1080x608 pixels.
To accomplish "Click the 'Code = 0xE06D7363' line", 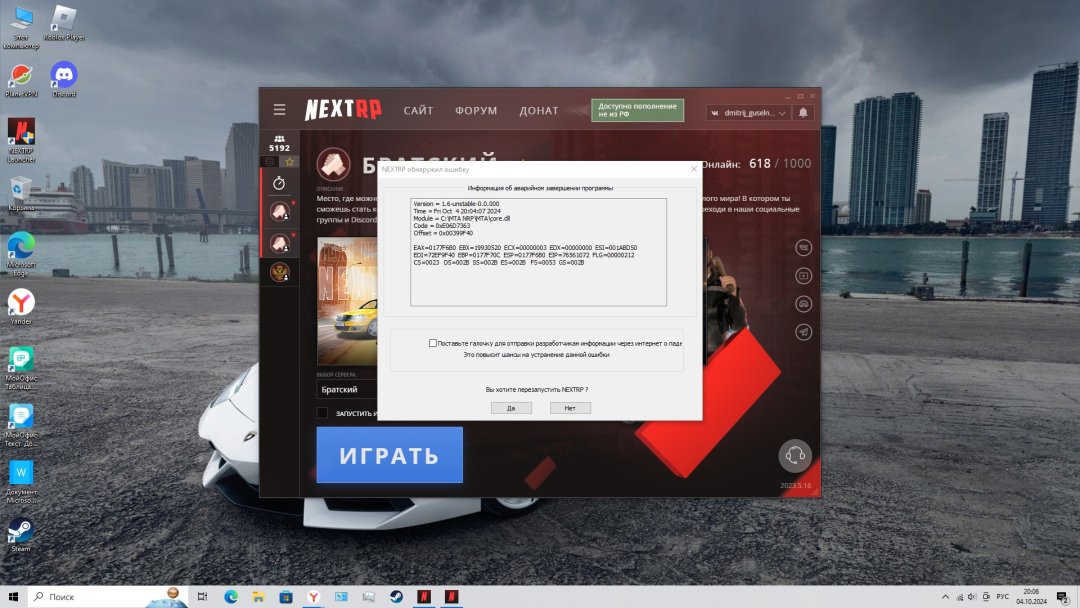I will tap(442, 226).
